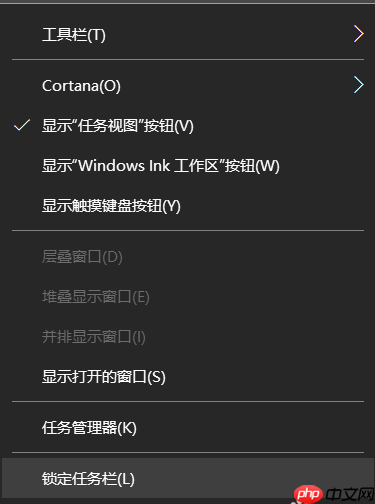The height and width of the screenshot is (504, 375).
Task: Expand the Cortana submenu chevron
Action: click(x=358, y=85)
